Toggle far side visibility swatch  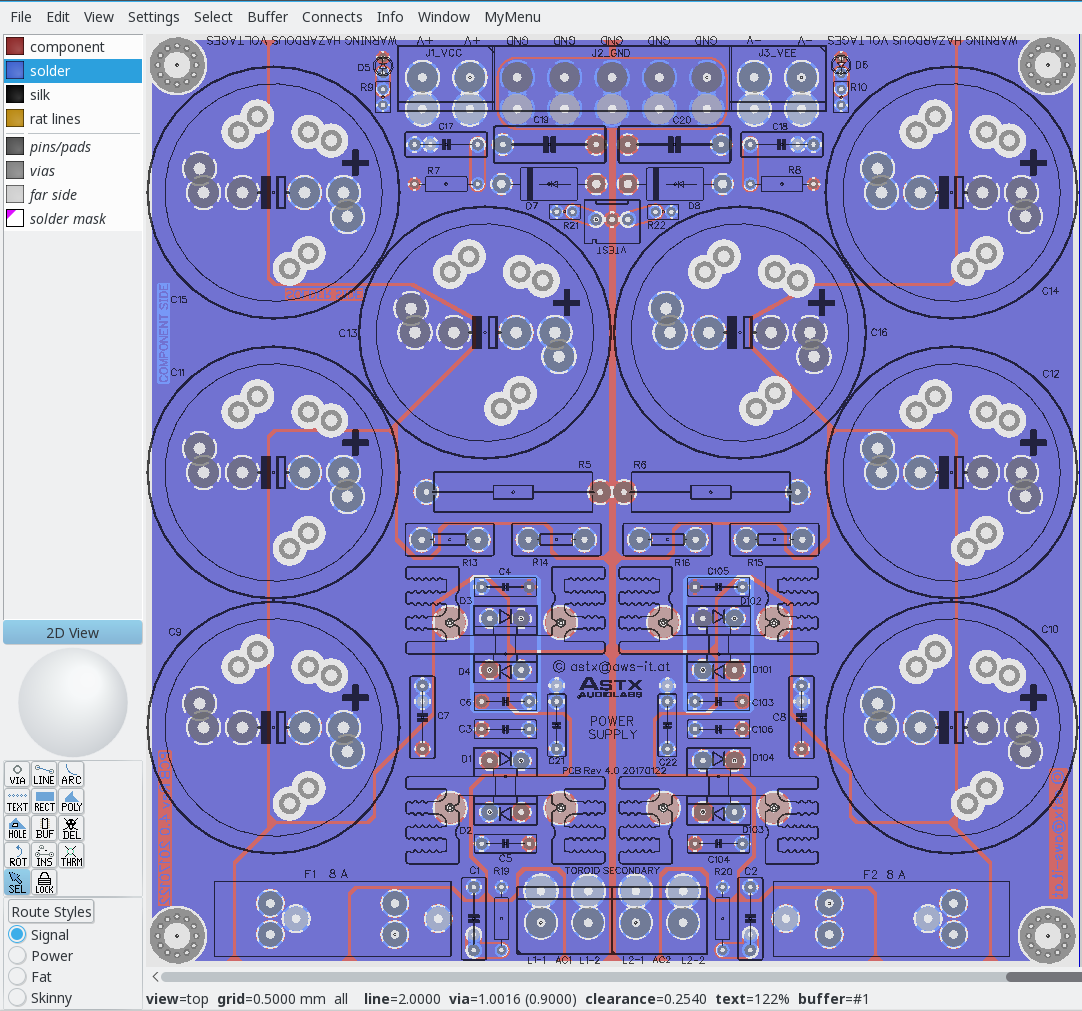point(15,195)
